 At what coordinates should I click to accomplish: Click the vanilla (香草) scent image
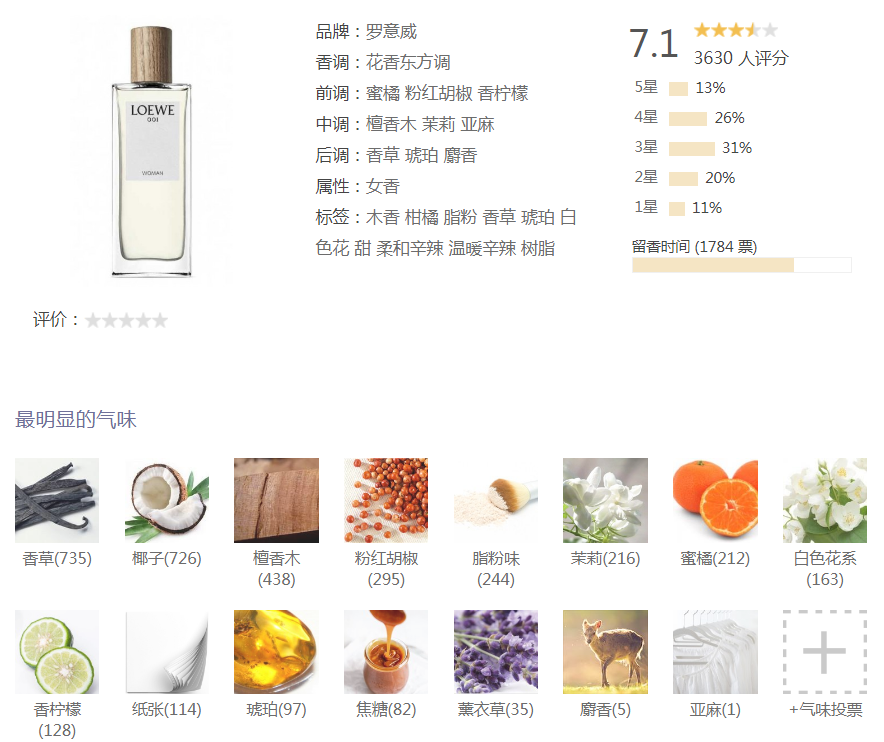click(57, 500)
